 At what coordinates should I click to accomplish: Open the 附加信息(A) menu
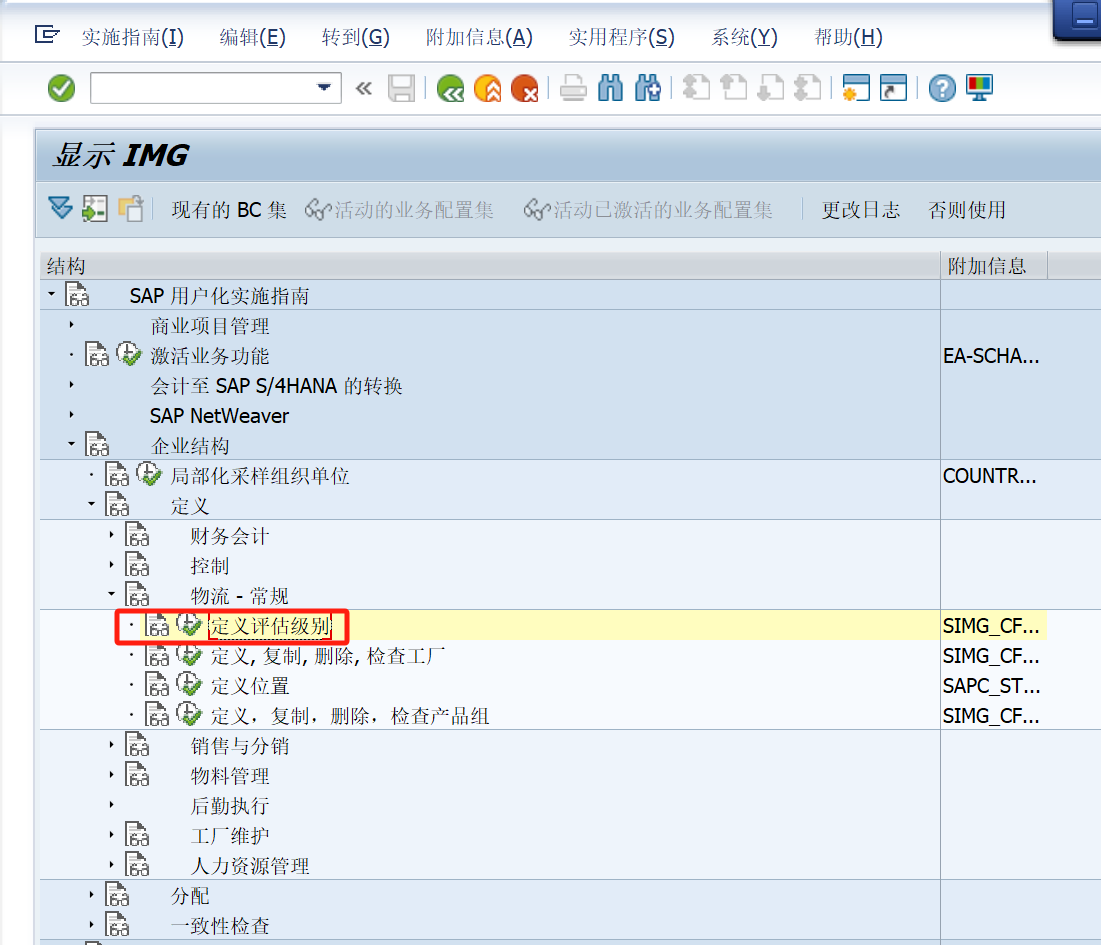coord(480,37)
